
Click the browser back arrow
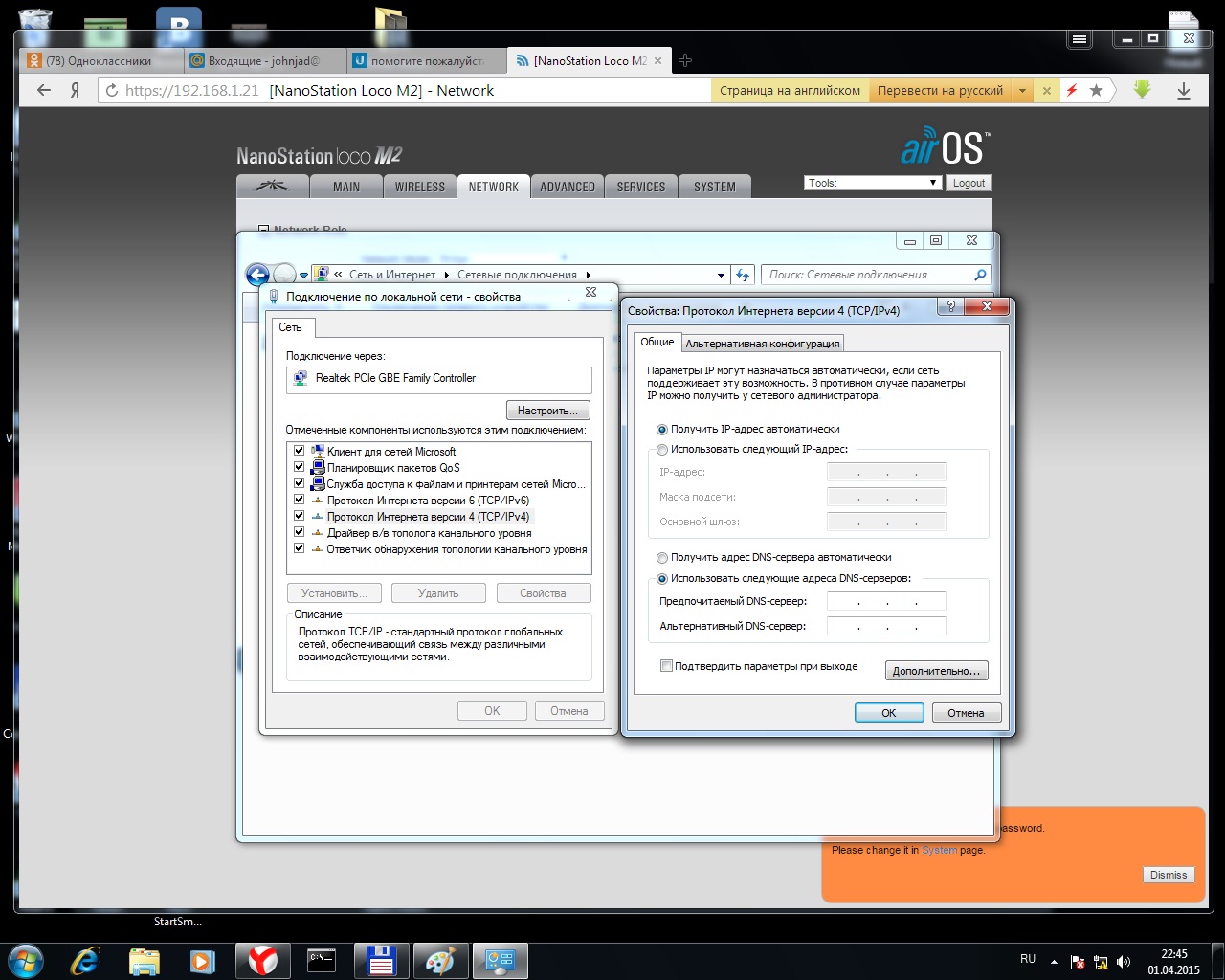(44, 90)
